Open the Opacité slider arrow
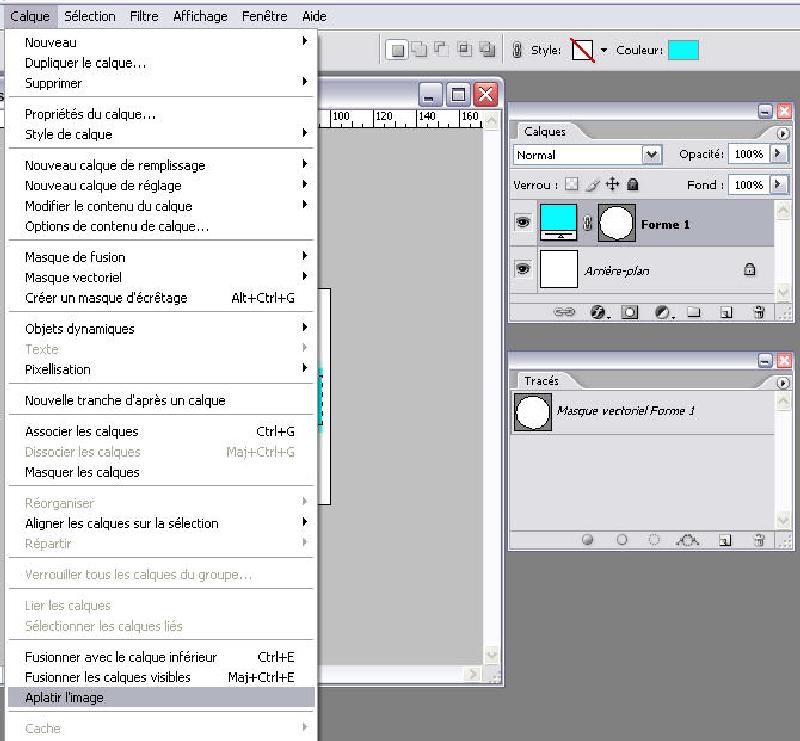This screenshot has width=800, height=741. click(x=778, y=154)
